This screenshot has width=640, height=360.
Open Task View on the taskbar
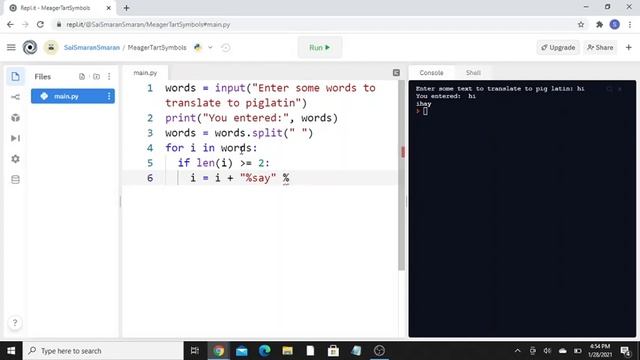(x=195, y=351)
